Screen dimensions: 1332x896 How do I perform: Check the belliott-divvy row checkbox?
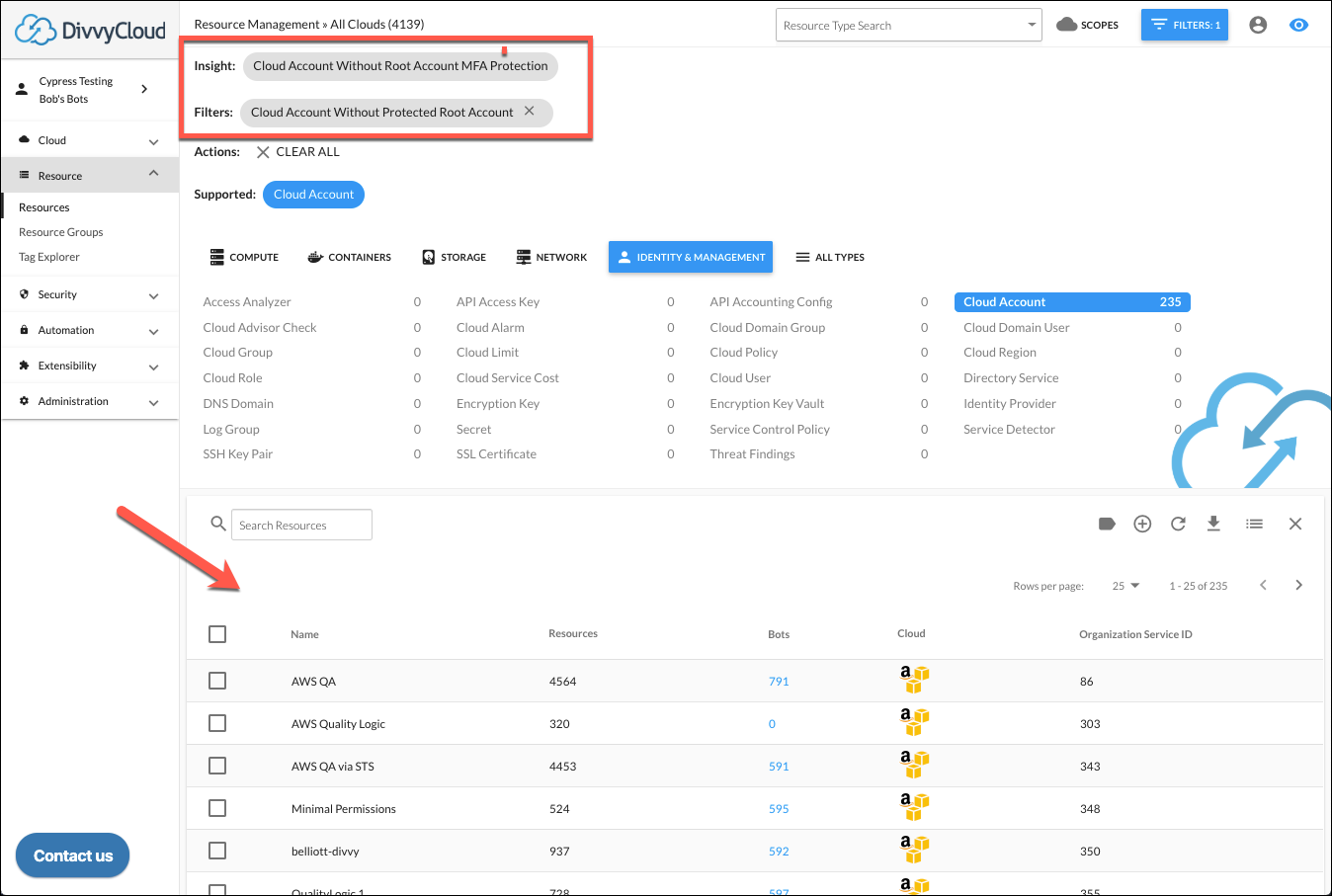pos(217,851)
